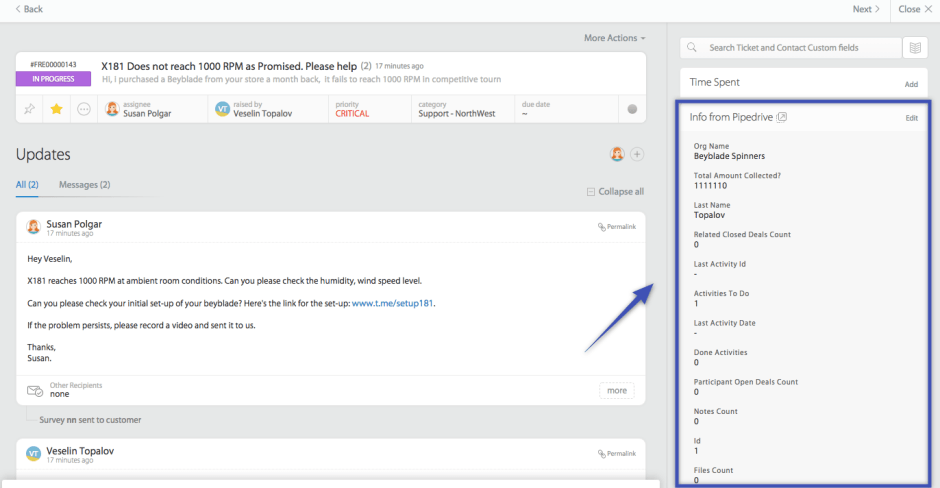Click the follower avatar next to Updates
Viewport: 940px width, 488px height.
pos(617,154)
